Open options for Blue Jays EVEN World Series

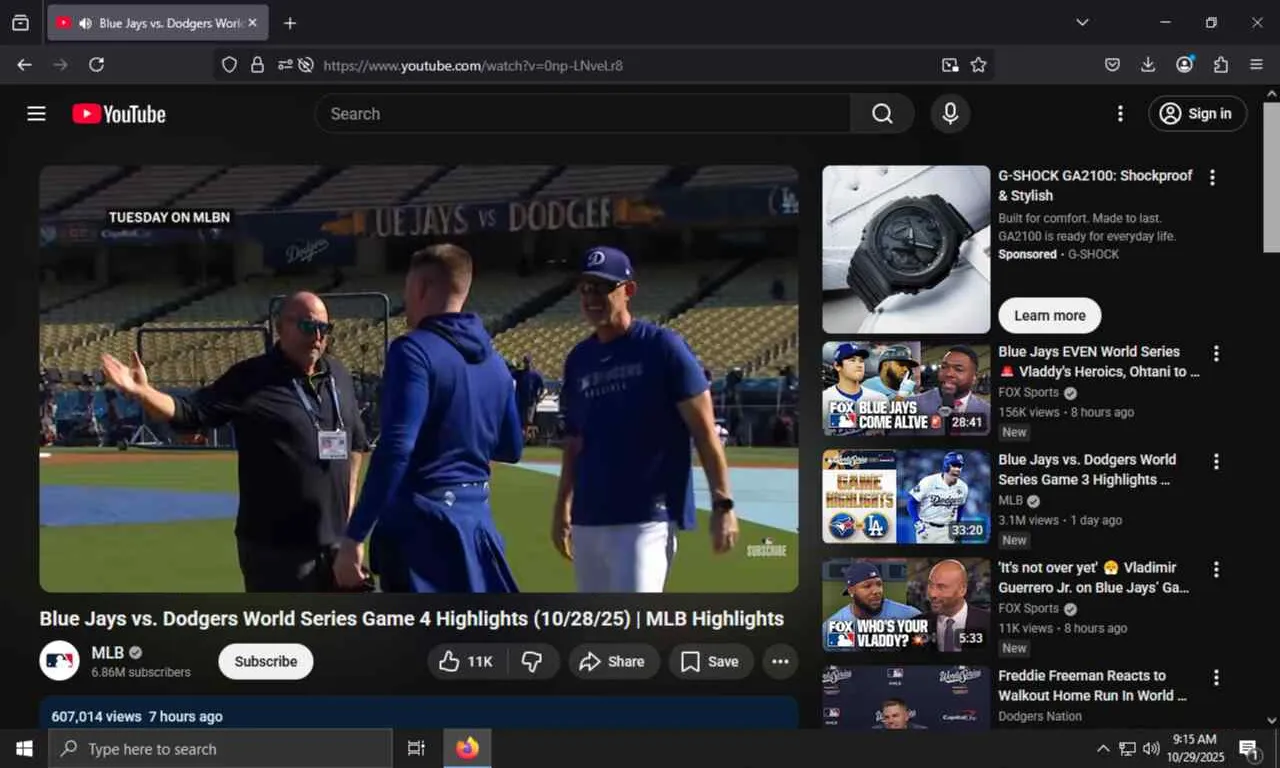[1216, 353]
